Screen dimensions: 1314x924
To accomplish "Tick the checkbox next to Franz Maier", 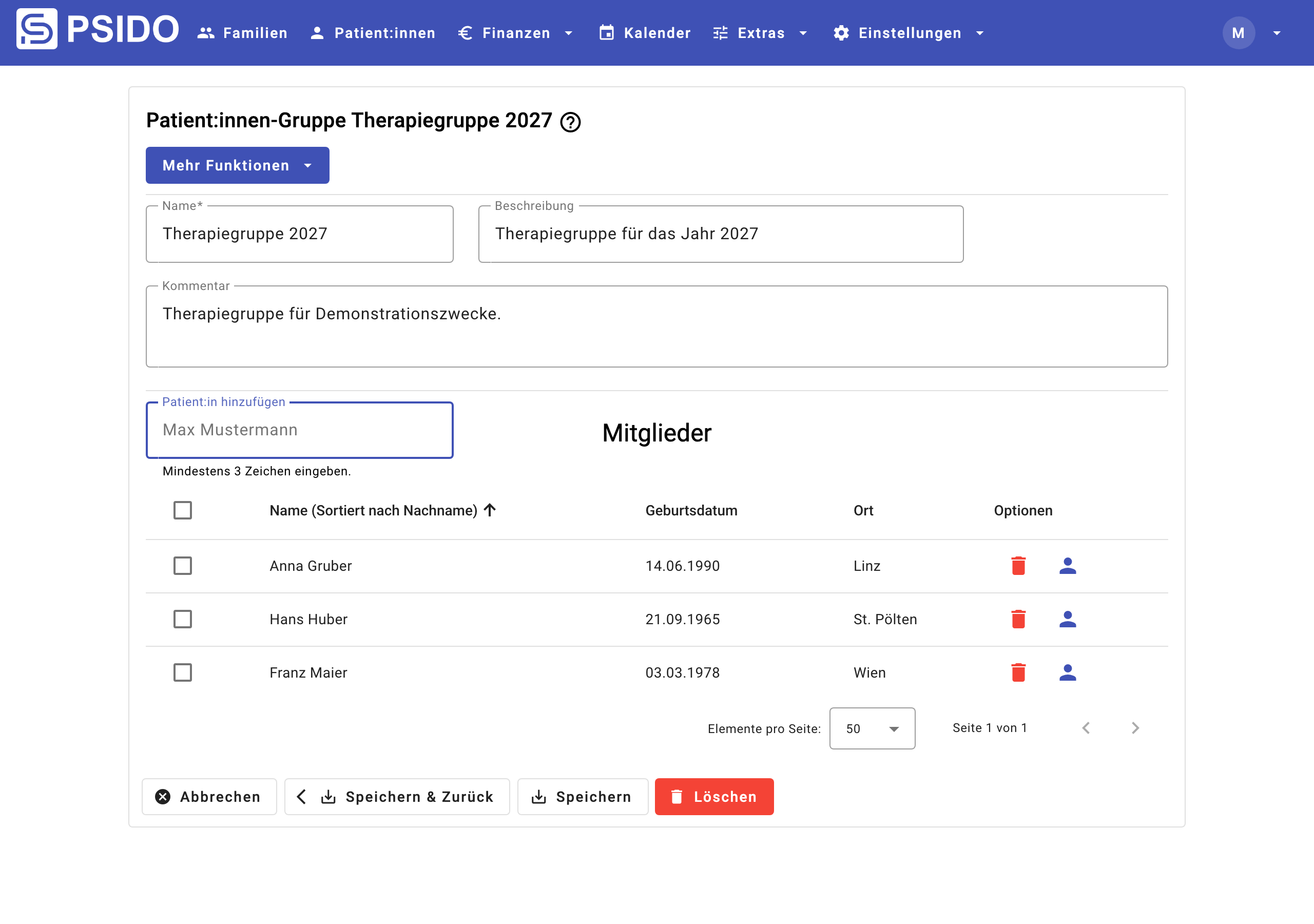I will coord(183,672).
